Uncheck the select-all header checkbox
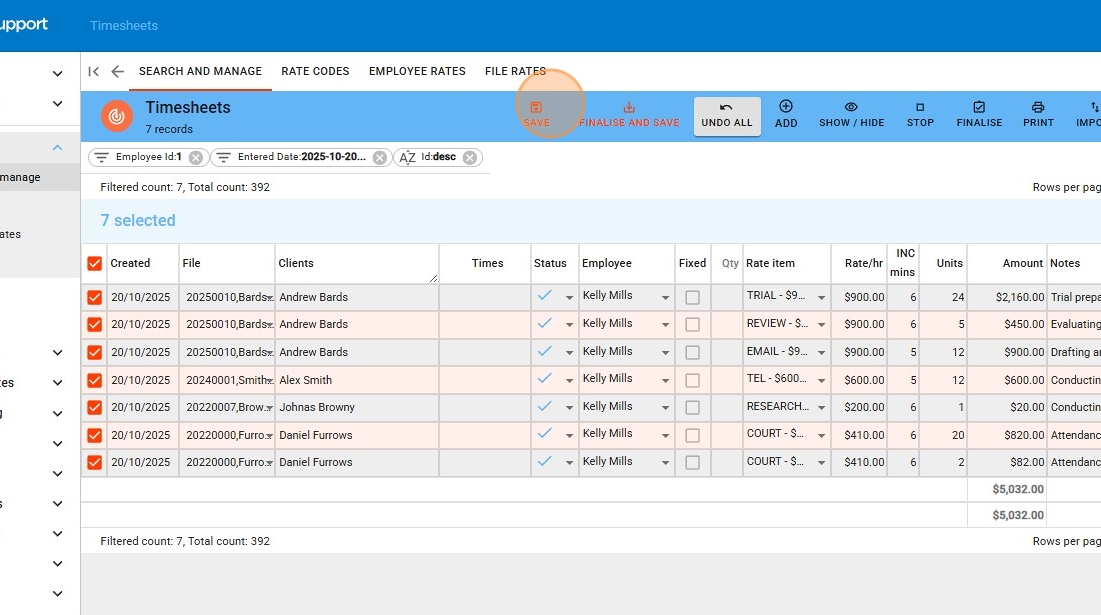 [x=95, y=264]
